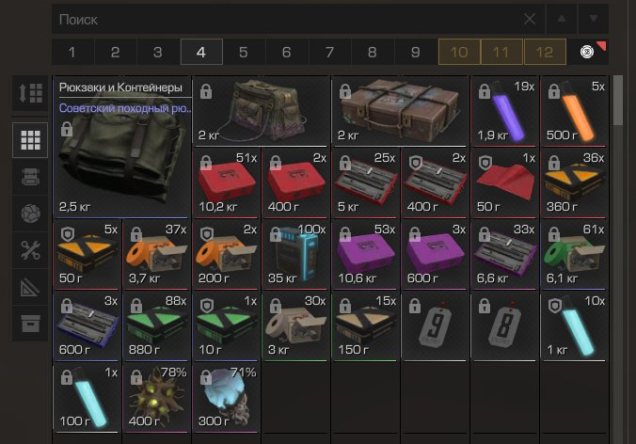Select the ruler triangle category icon

(x=30, y=287)
